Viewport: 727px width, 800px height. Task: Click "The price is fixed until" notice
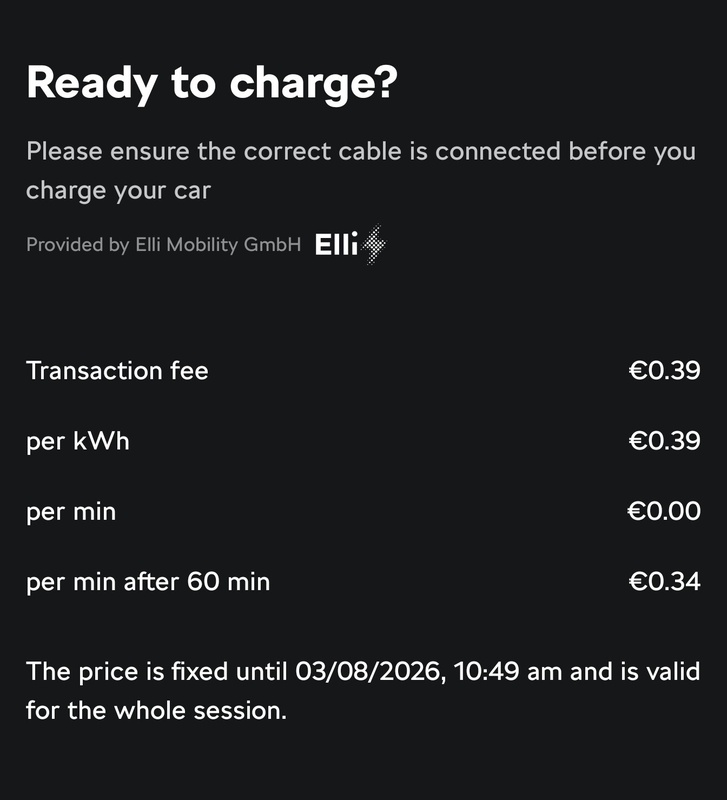157,671
